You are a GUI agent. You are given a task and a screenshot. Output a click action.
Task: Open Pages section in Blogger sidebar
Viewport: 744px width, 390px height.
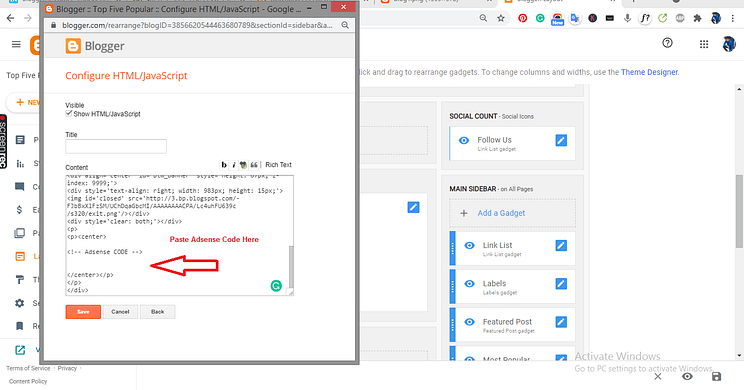(x=20, y=233)
